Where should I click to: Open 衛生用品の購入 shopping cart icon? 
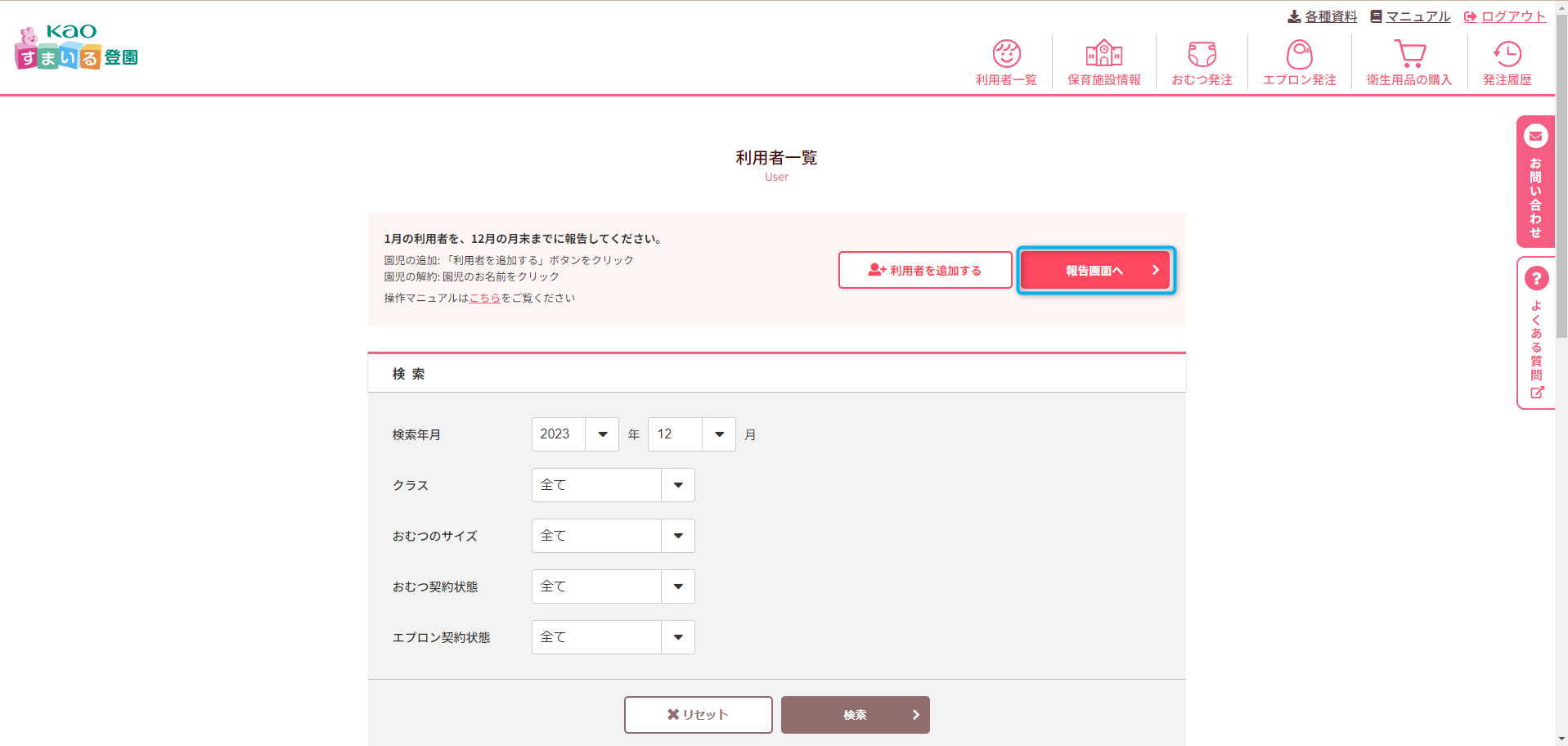pyautogui.click(x=1409, y=54)
